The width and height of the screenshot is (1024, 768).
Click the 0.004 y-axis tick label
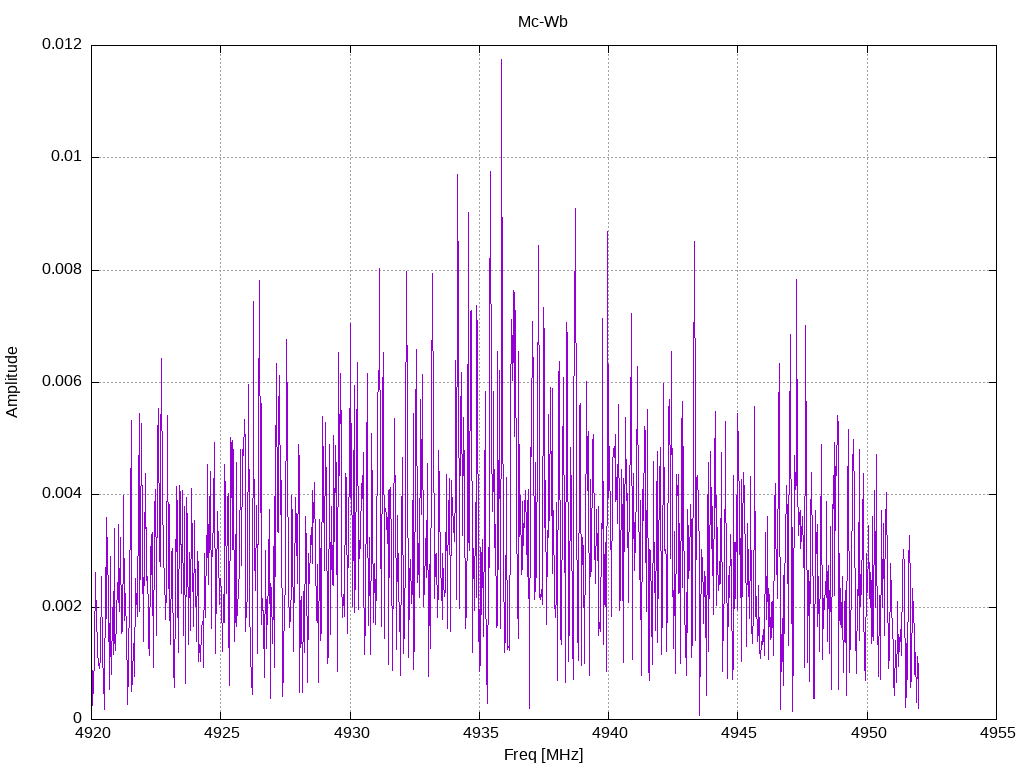pos(62,494)
